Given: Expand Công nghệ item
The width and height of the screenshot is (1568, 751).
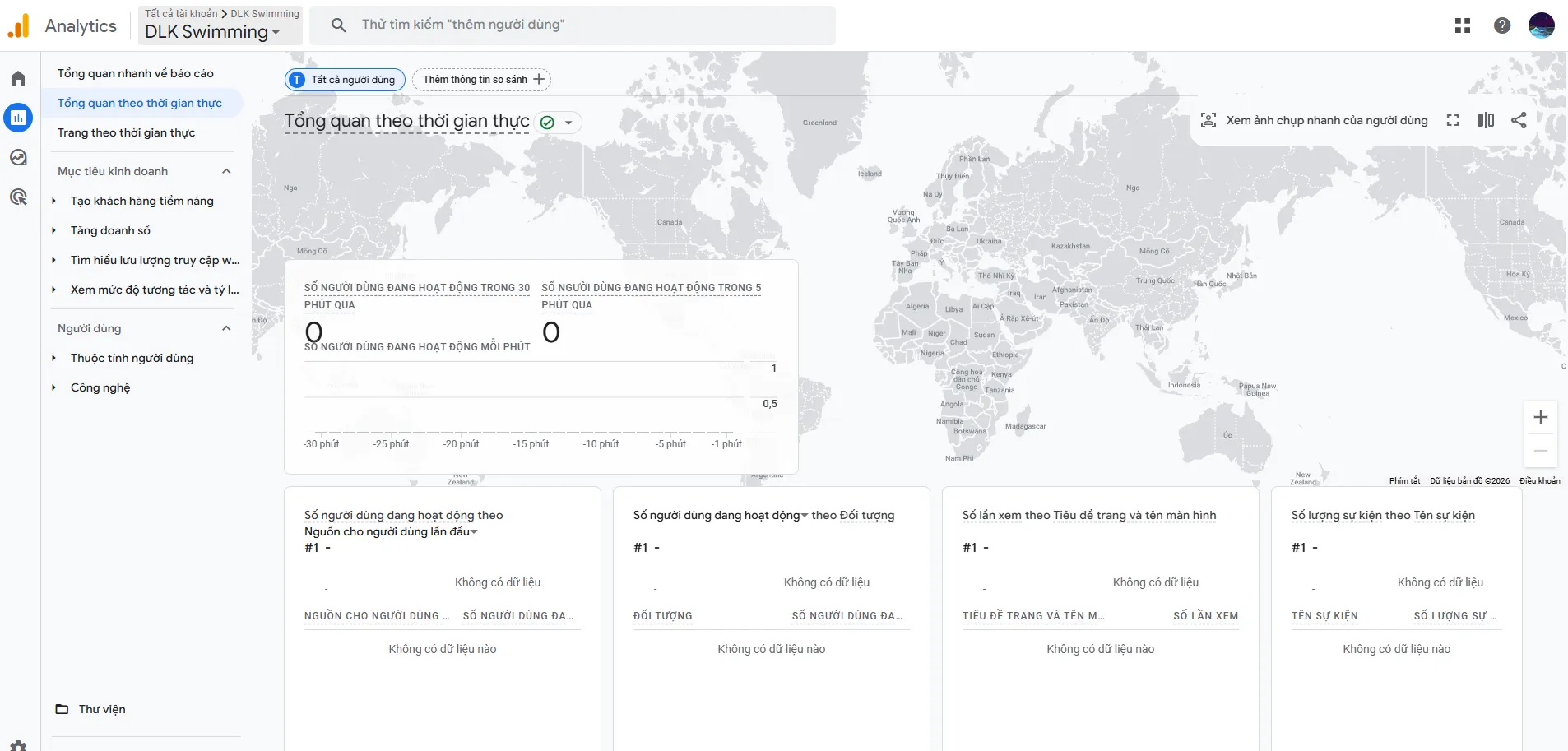Looking at the screenshot, I should 54,387.
